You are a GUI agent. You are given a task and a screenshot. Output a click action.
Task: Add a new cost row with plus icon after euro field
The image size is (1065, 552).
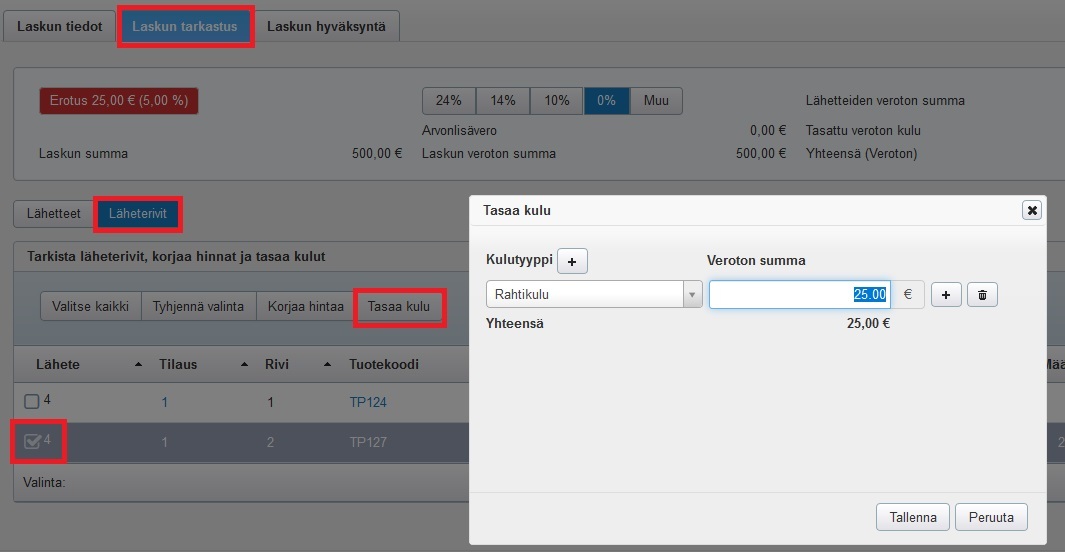(x=946, y=294)
